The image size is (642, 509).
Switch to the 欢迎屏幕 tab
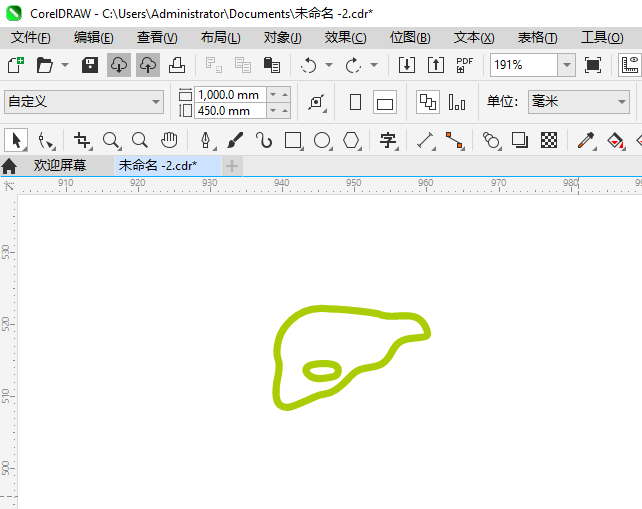[60, 165]
